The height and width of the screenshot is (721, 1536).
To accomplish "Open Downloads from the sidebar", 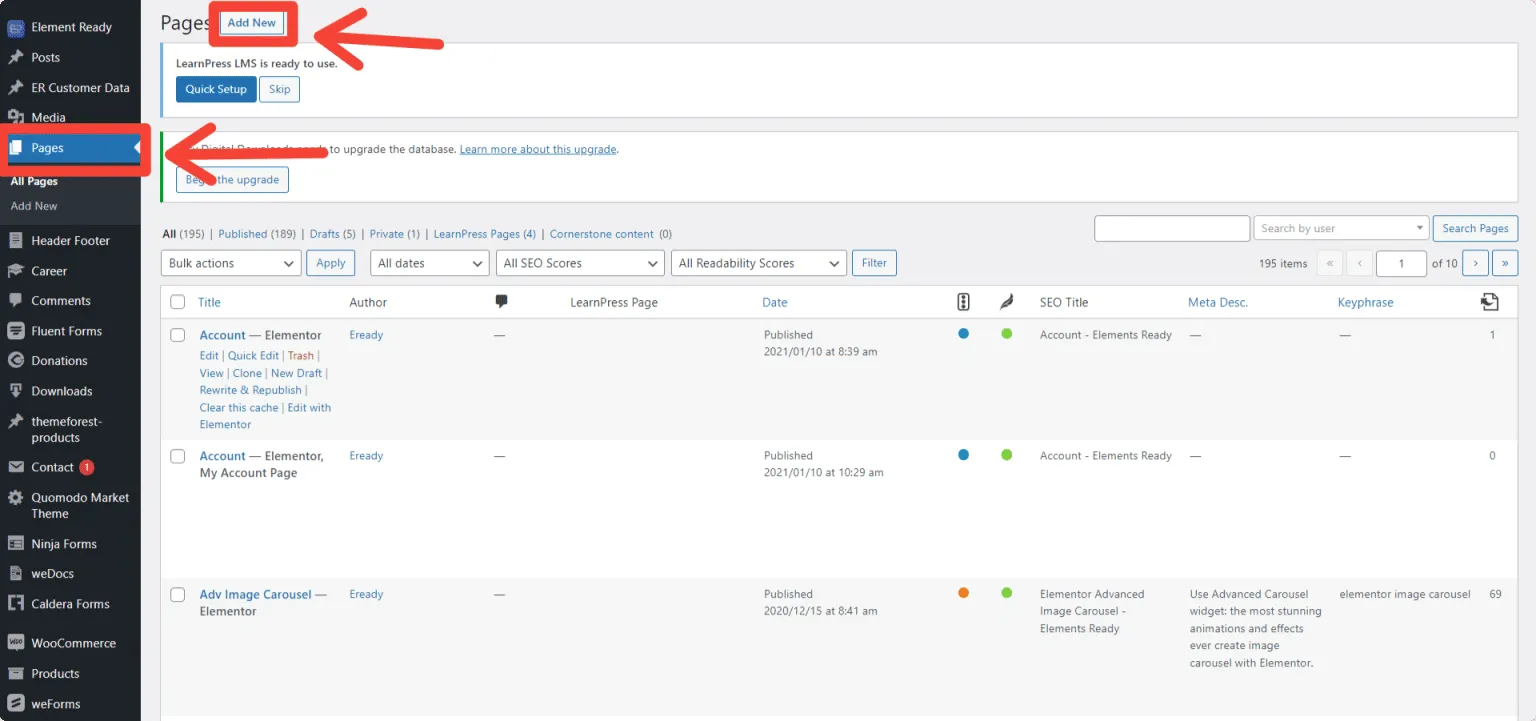I will coord(61,390).
